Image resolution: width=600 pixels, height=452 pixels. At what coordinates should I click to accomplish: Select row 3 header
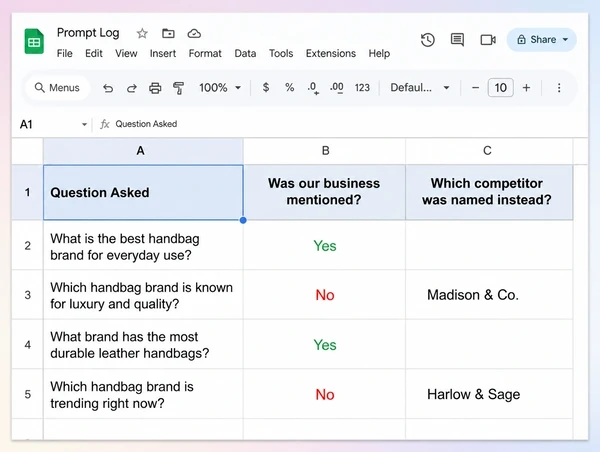click(28, 295)
